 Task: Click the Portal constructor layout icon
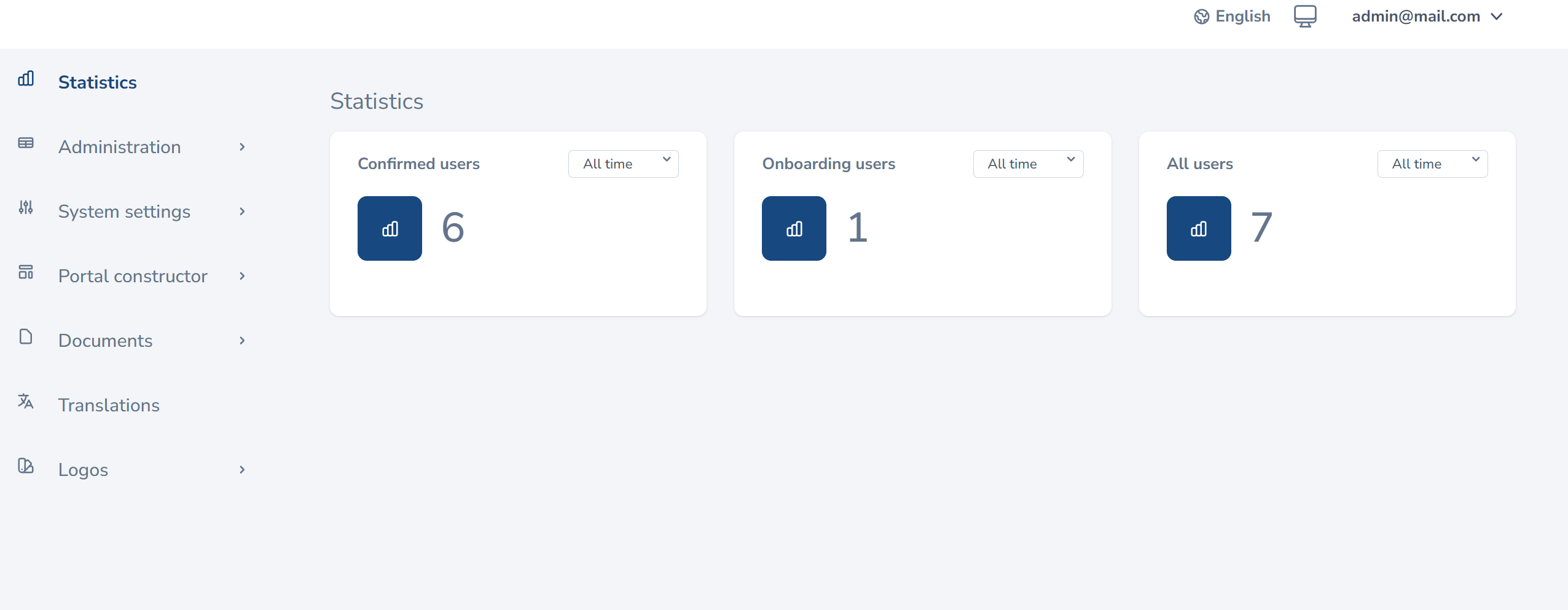[x=26, y=272]
